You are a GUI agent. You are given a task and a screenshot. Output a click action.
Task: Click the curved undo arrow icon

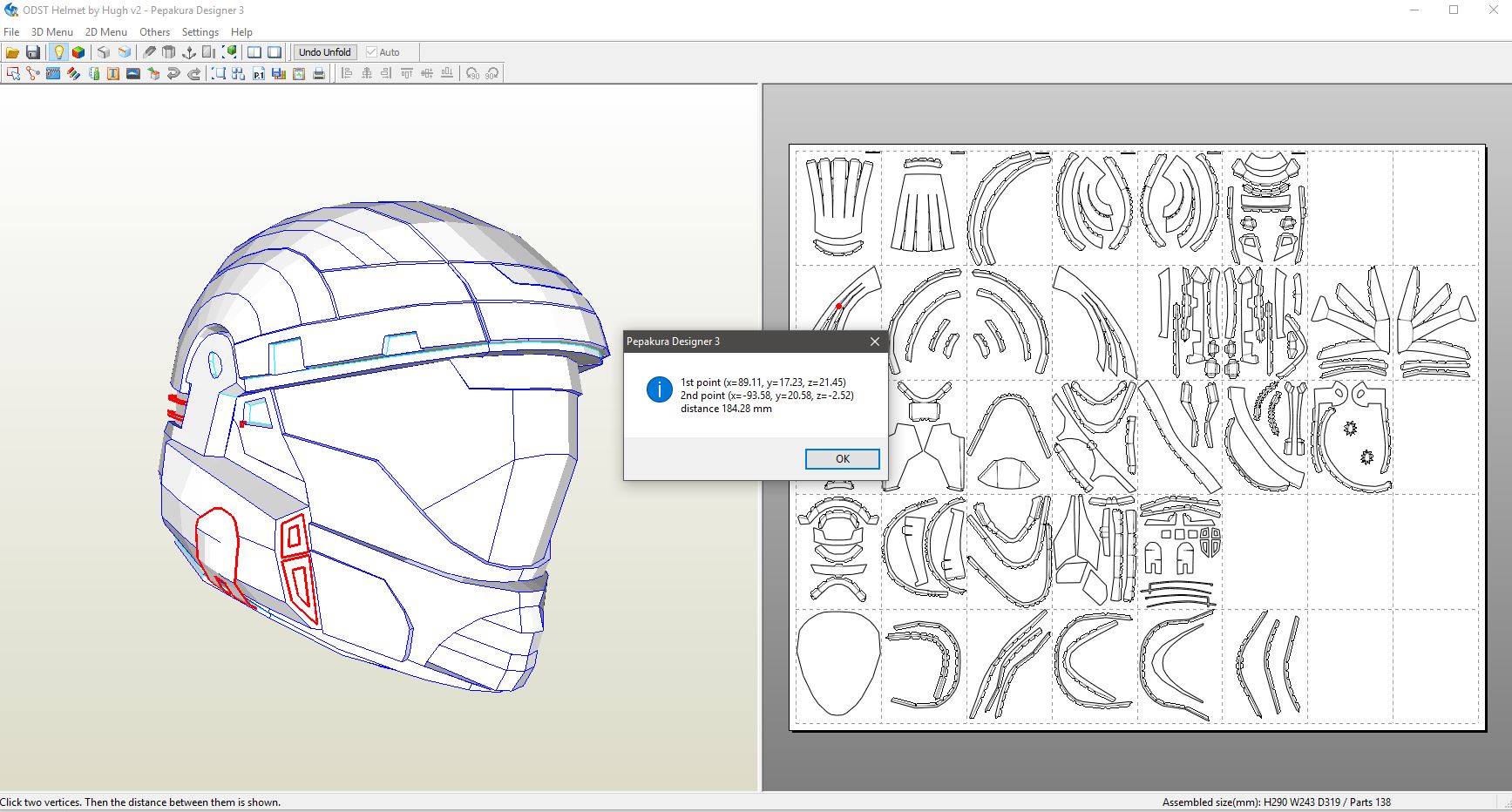pyautogui.click(x=173, y=73)
